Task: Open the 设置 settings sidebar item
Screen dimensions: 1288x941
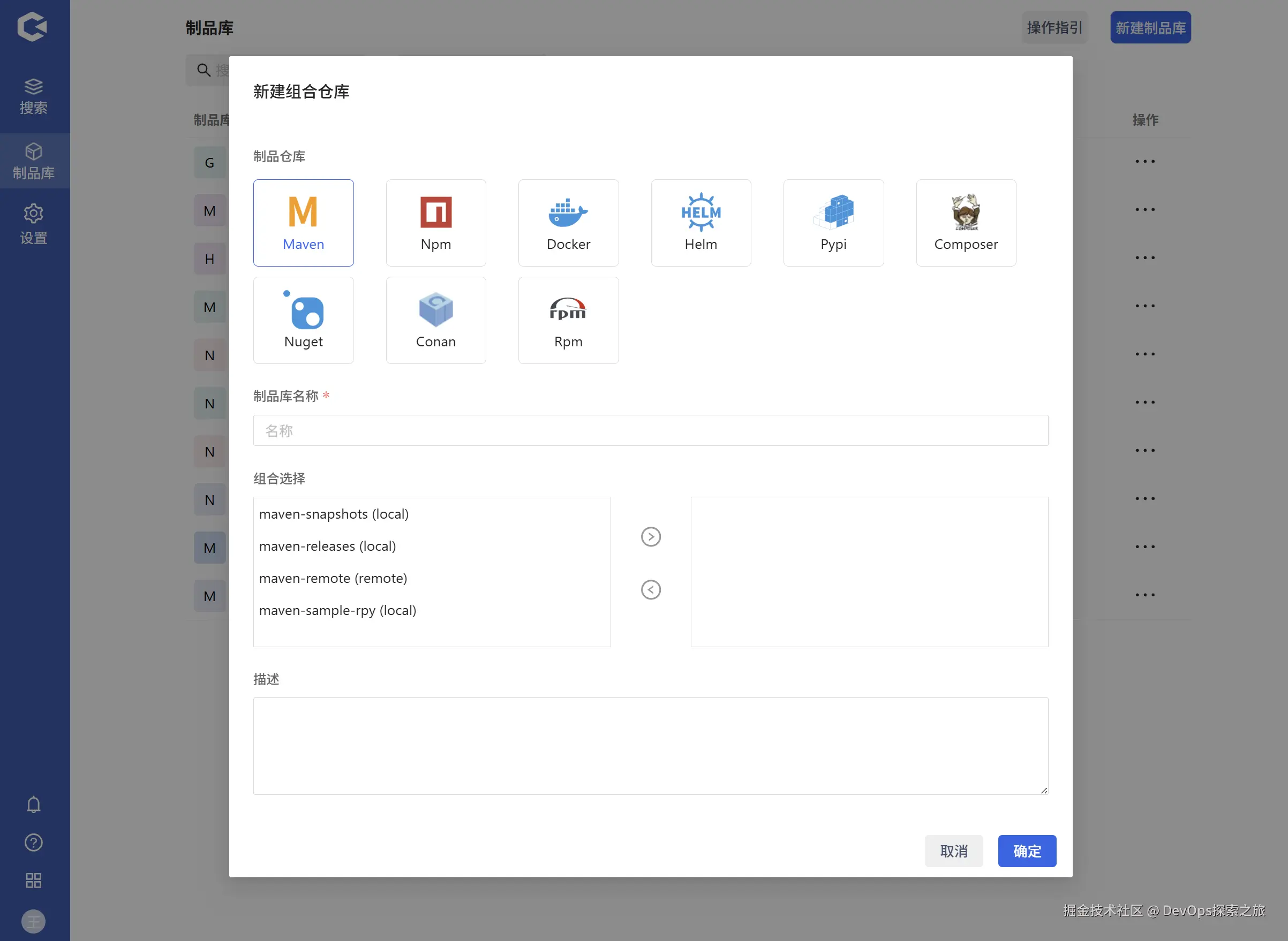Action: click(34, 224)
